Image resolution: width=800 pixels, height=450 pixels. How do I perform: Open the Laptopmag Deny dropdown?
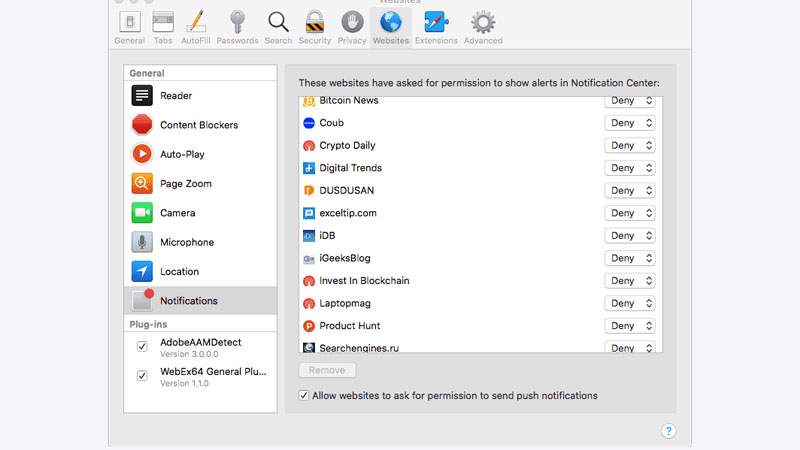[630, 303]
